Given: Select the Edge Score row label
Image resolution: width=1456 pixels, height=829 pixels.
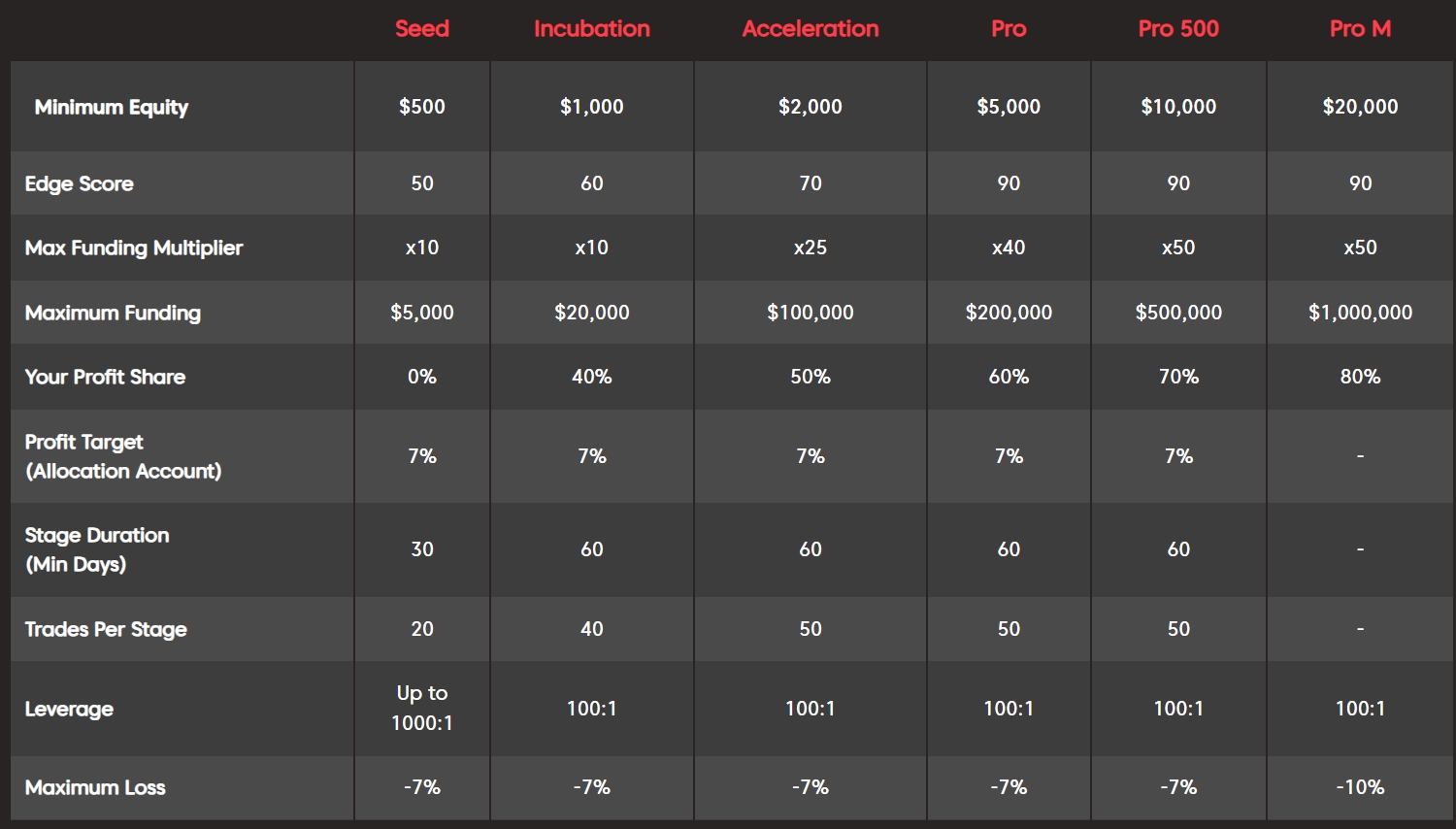Looking at the screenshot, I should 80,183.
